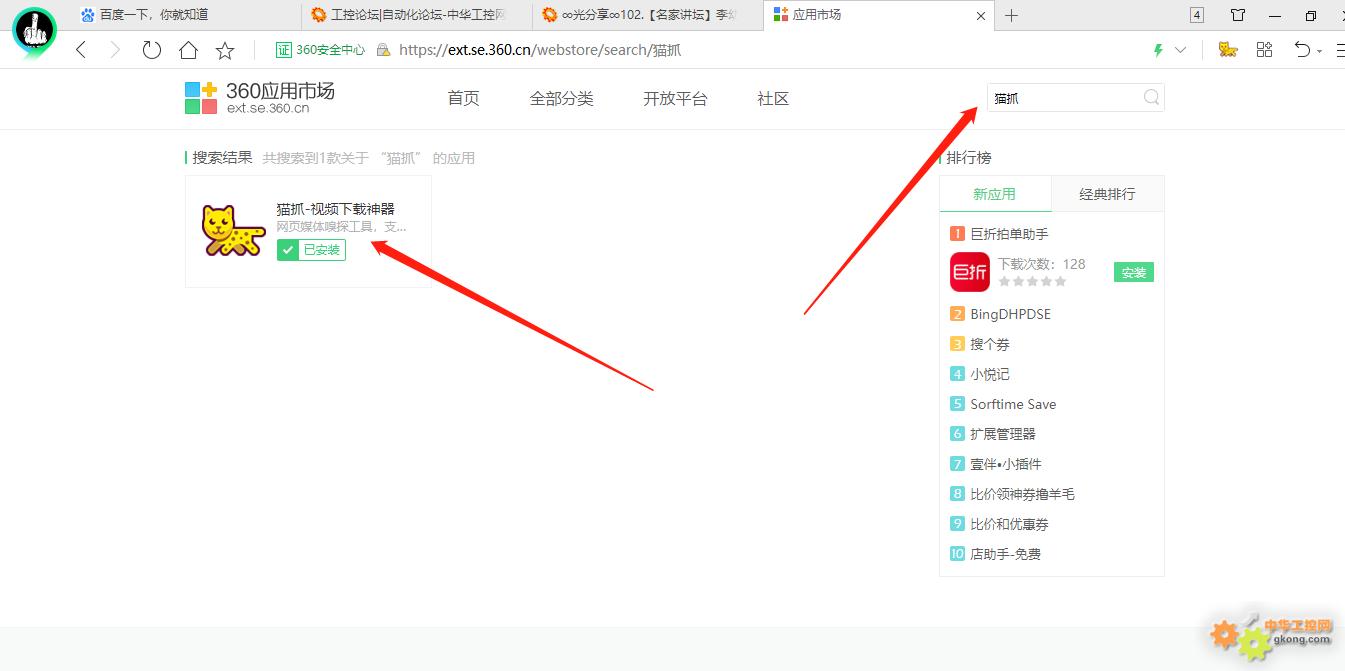Click the 下载次数：128 text
Screen dimensions: 1345x671
pyautogui.click(x=1041, y=264)
